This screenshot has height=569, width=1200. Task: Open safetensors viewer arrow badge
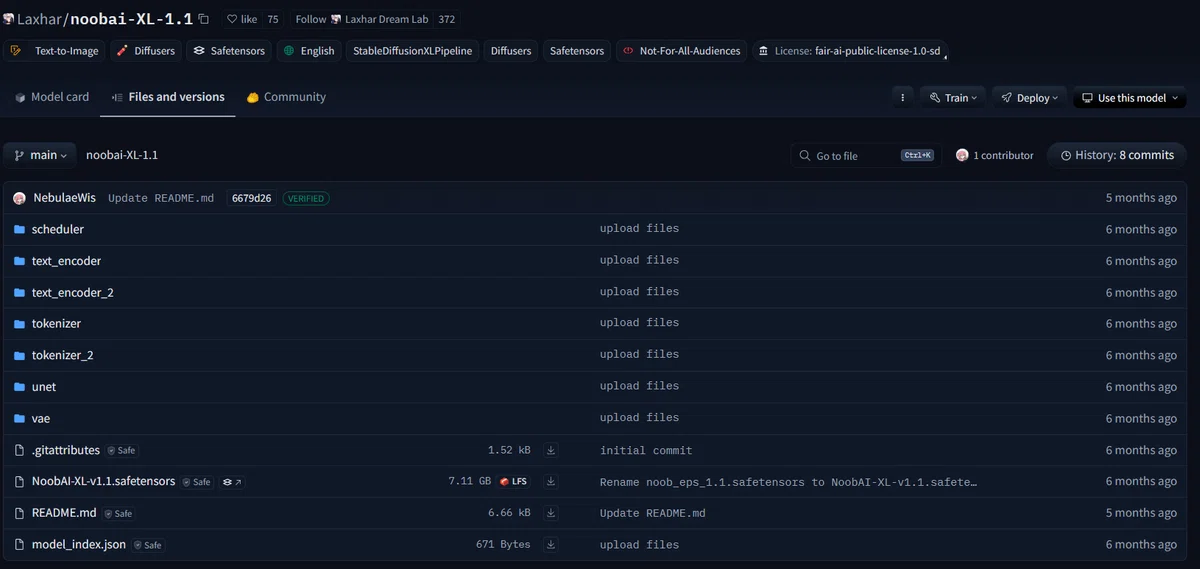click(x=232, y=482)
